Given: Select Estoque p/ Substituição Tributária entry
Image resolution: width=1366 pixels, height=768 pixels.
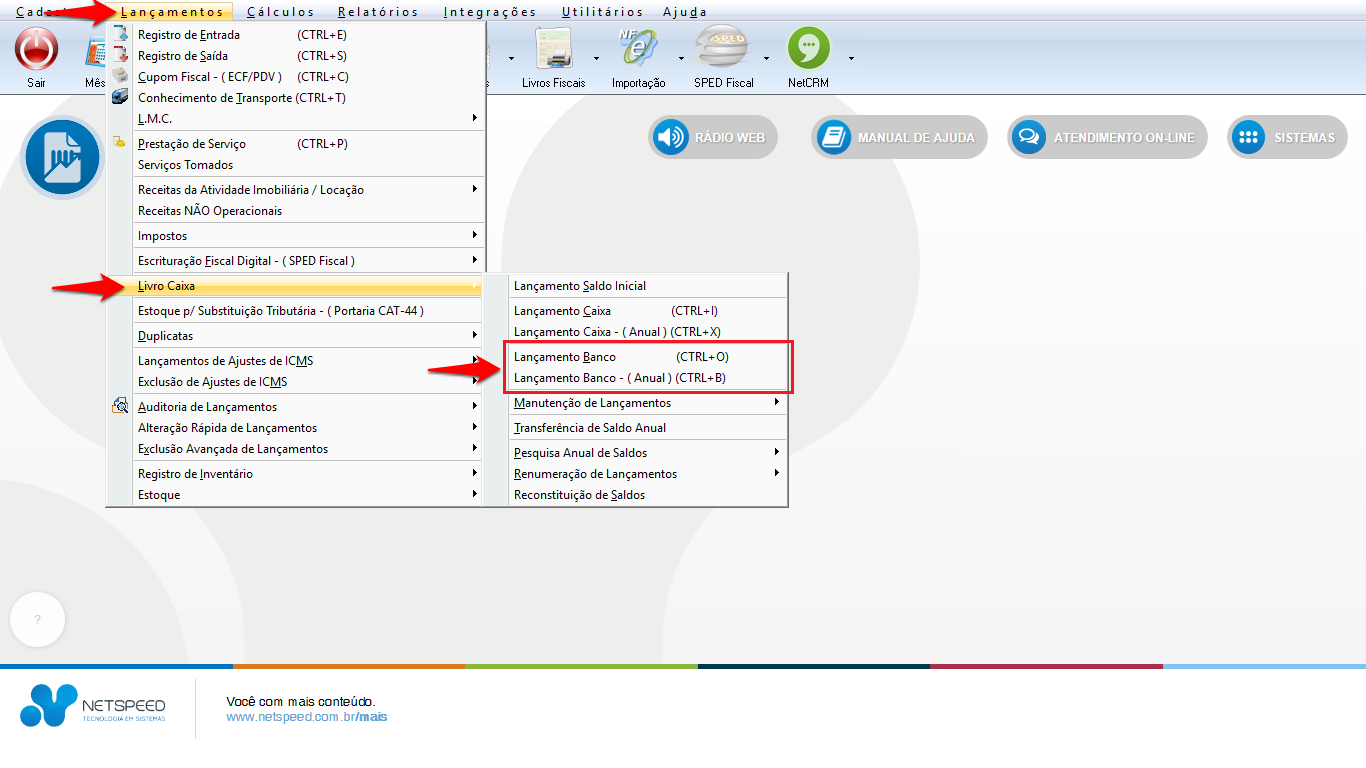Looking at the screenshot, I should 309,311.
